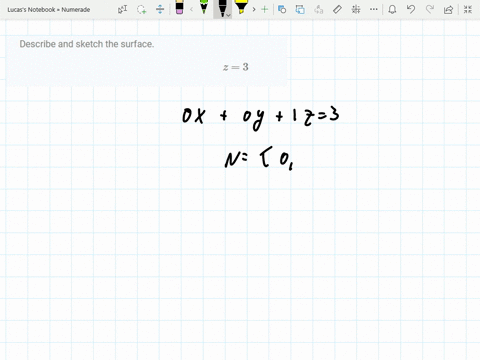Open the Shapes tool
The image size is (480, 360).
282,9
